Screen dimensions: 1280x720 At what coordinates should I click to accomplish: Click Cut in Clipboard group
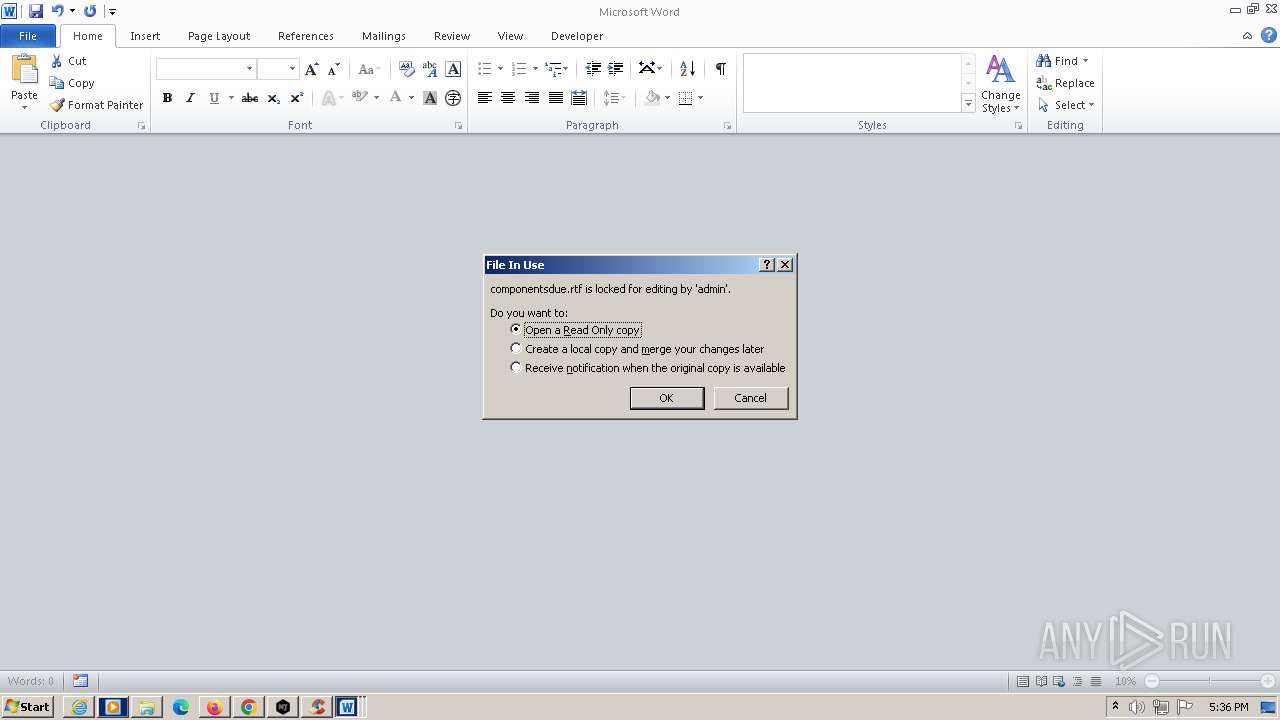(69, 61)
